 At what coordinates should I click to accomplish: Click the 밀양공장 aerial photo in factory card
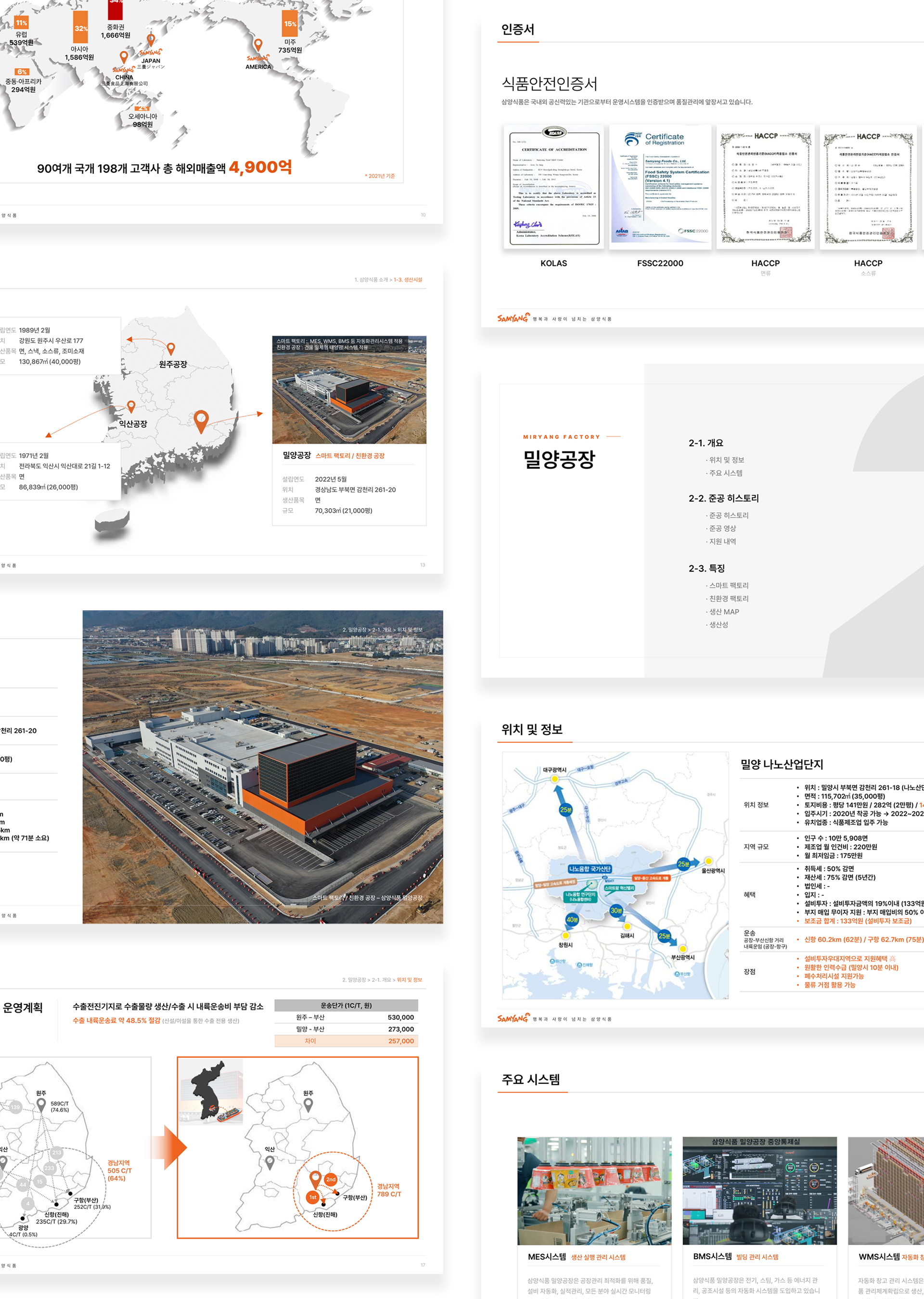(349, 390)
